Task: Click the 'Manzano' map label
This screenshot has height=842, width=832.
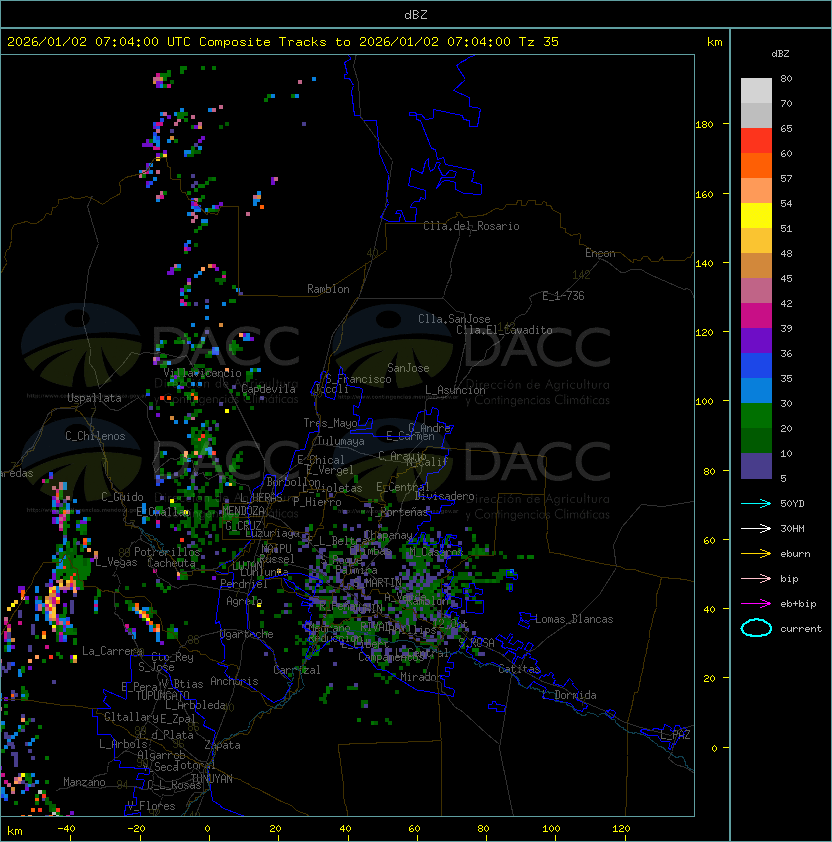Action: [x=84, y=782]
